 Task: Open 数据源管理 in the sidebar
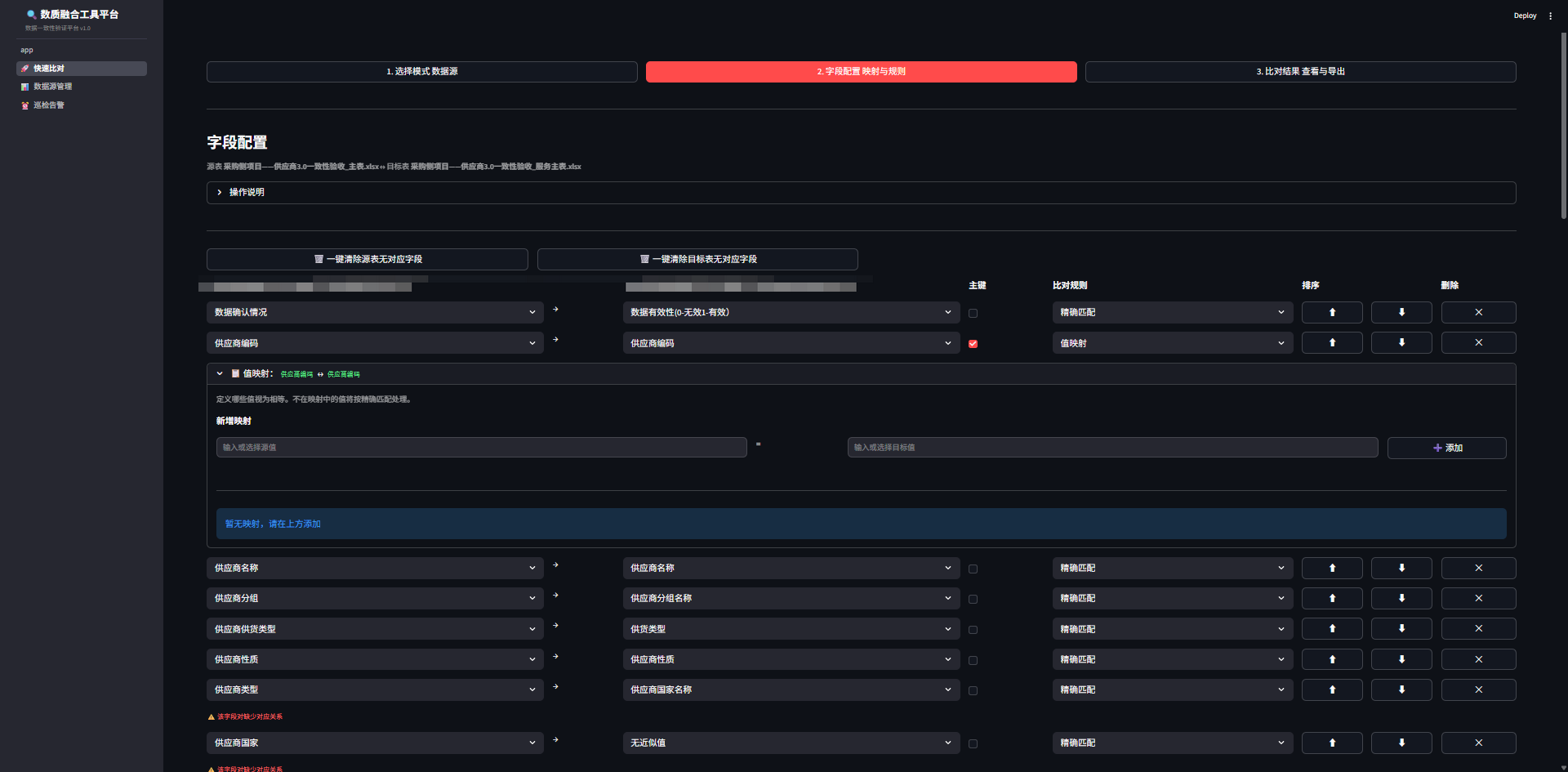(x=52, y=87)
